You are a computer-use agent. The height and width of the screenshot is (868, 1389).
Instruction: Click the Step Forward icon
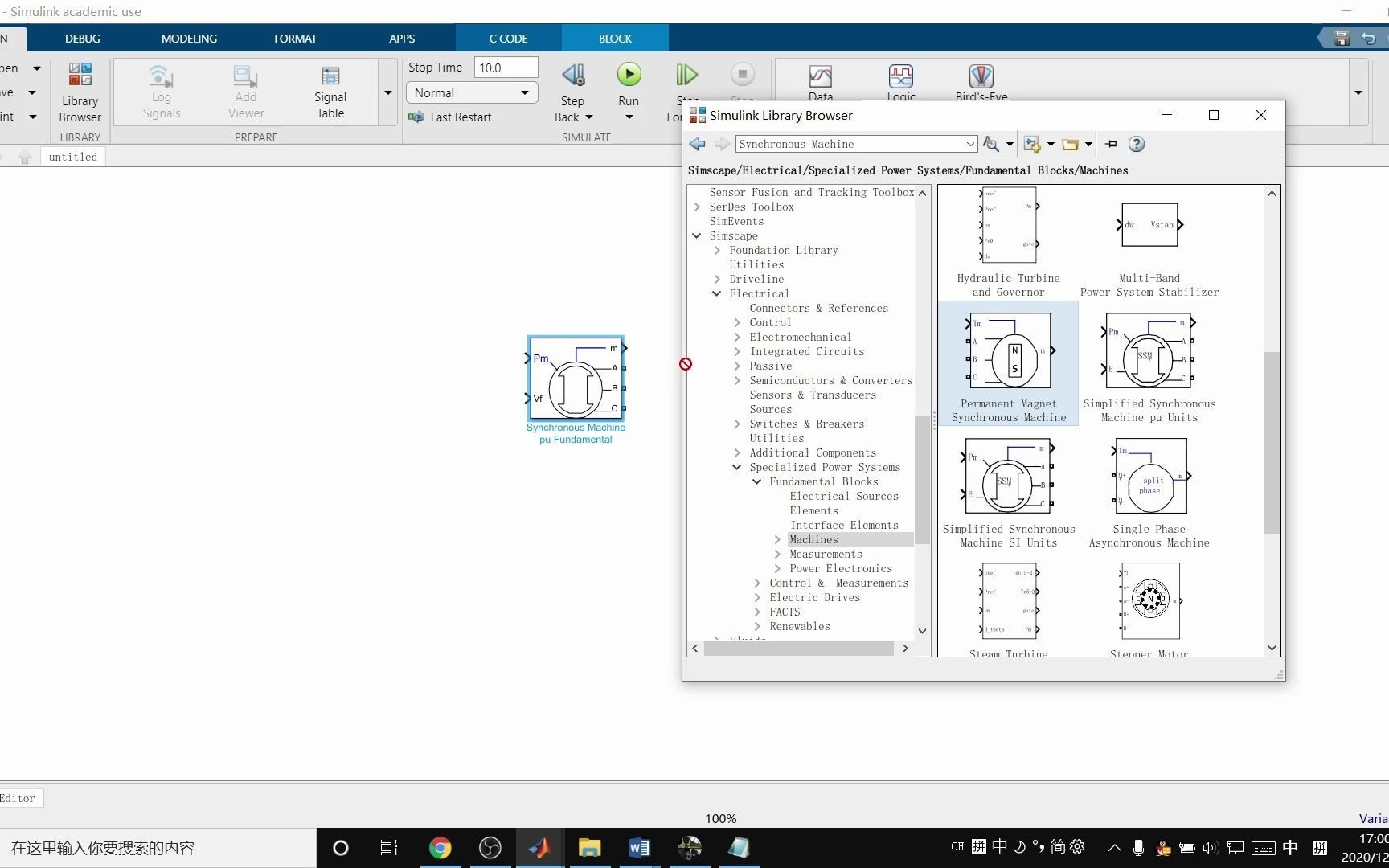click(x=686, y=75)
